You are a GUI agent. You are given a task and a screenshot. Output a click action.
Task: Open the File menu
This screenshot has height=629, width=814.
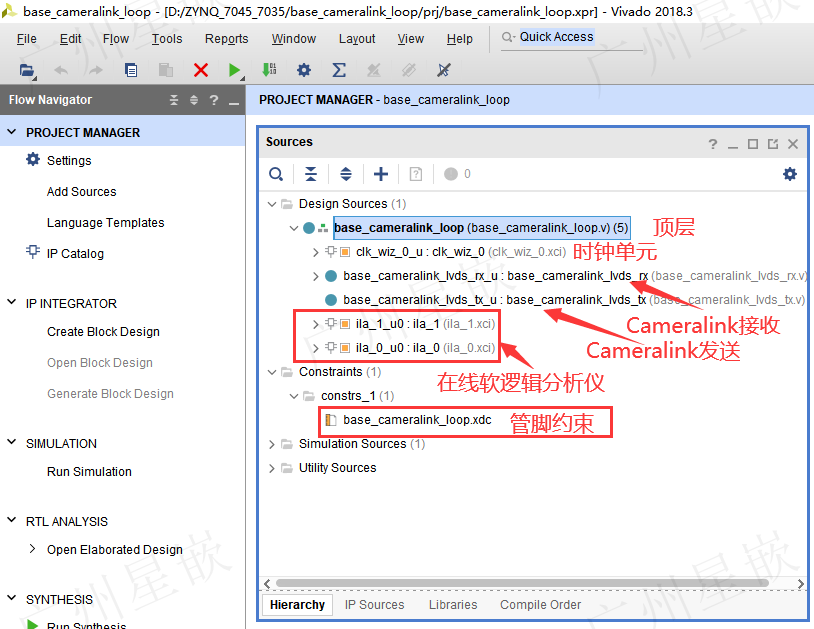click(26, 39)
